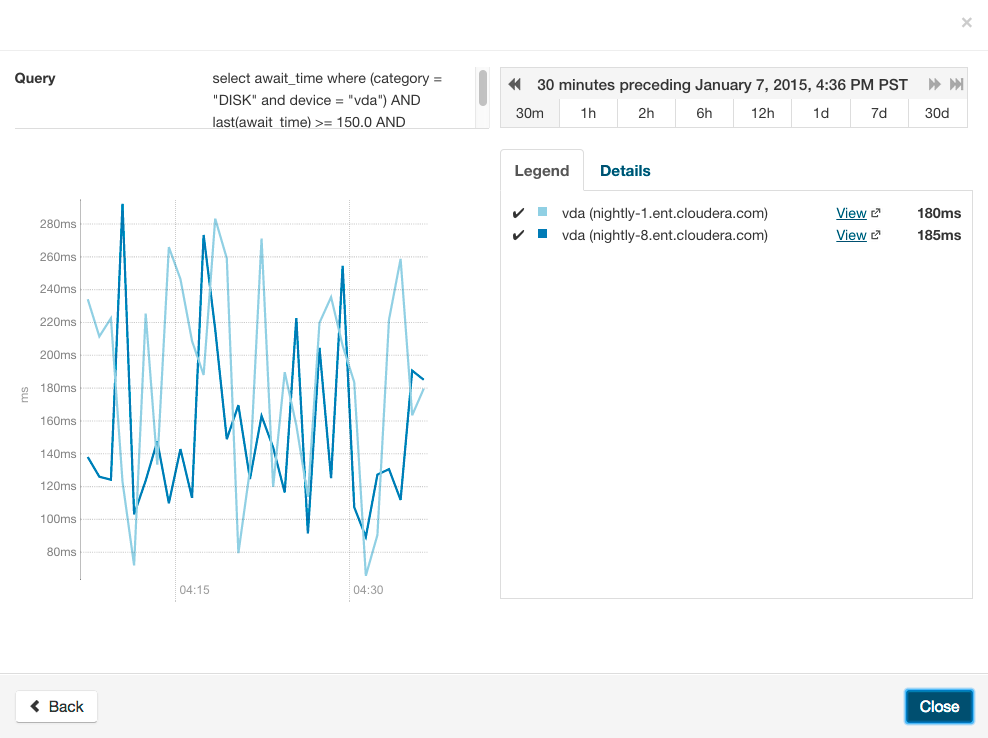Click light blue swatch for nightly-1

pyautogui.click(x=543, y=212)
